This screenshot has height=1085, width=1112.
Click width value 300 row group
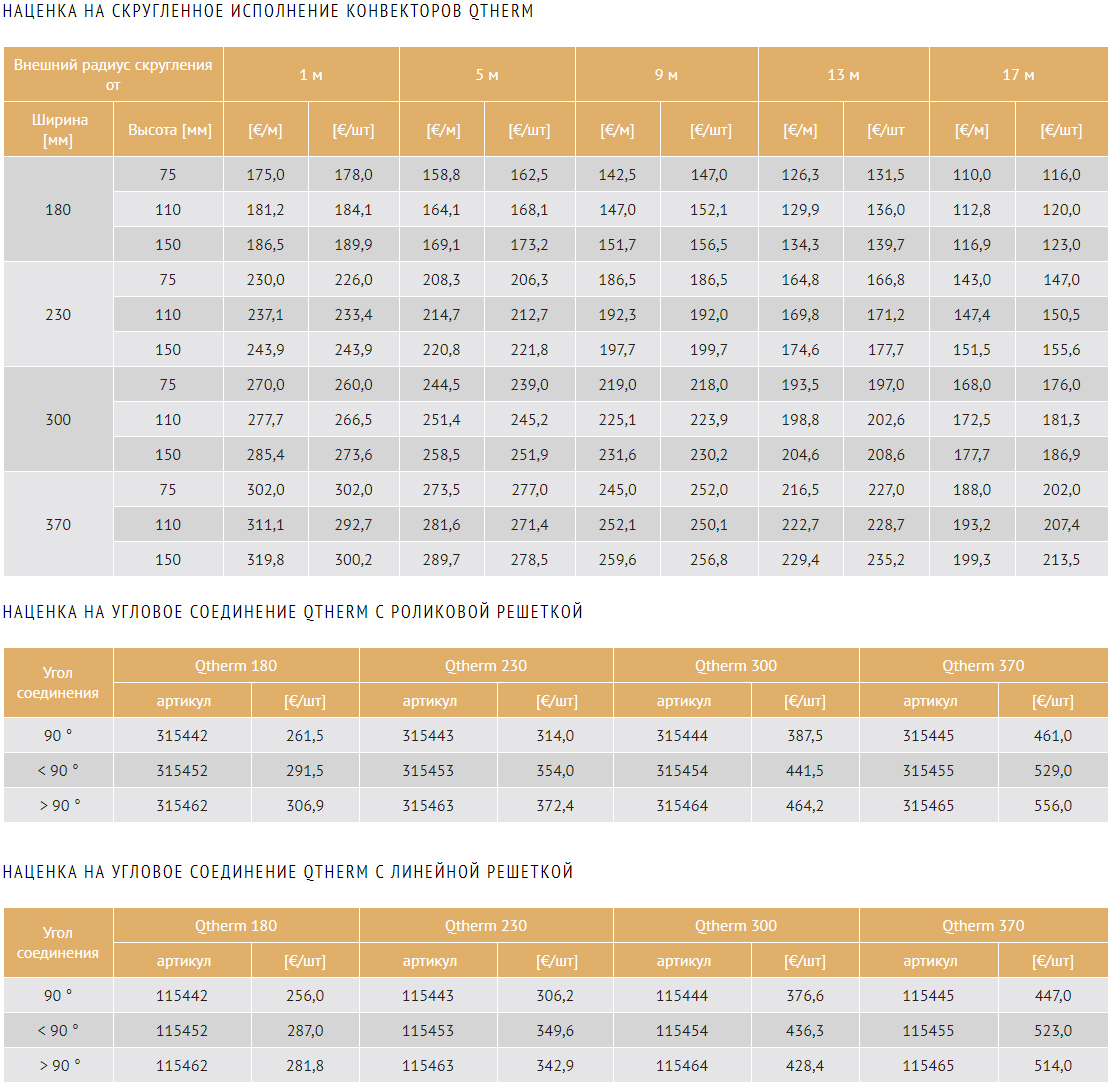58,419
